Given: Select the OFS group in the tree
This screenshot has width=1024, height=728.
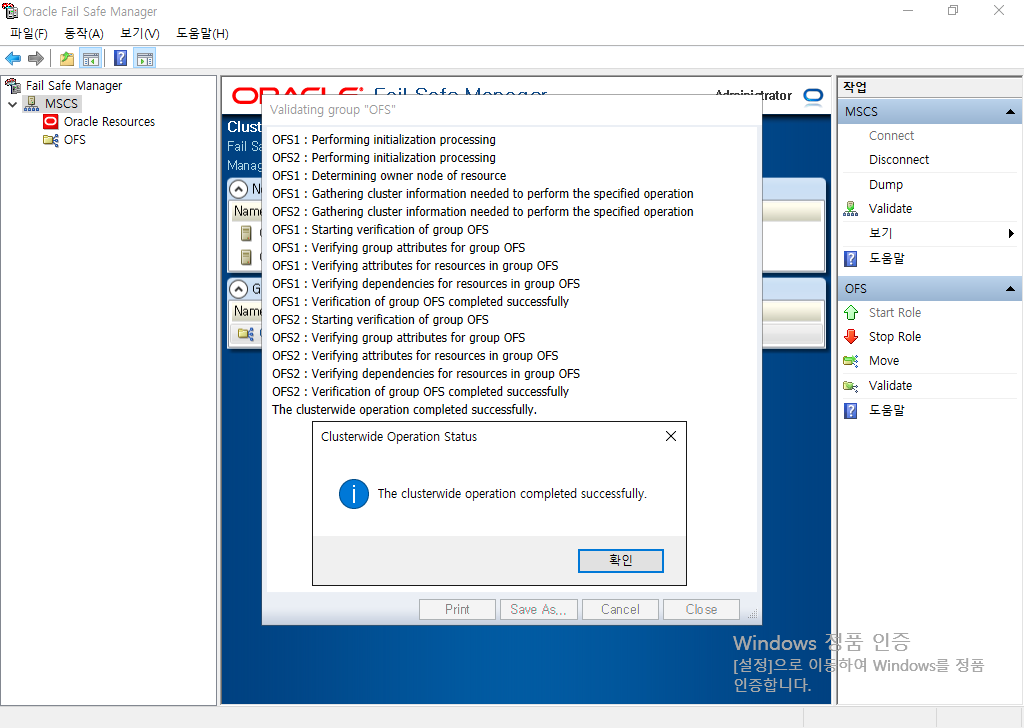Looking at the screenshot, I should click(x=74, y=140).
